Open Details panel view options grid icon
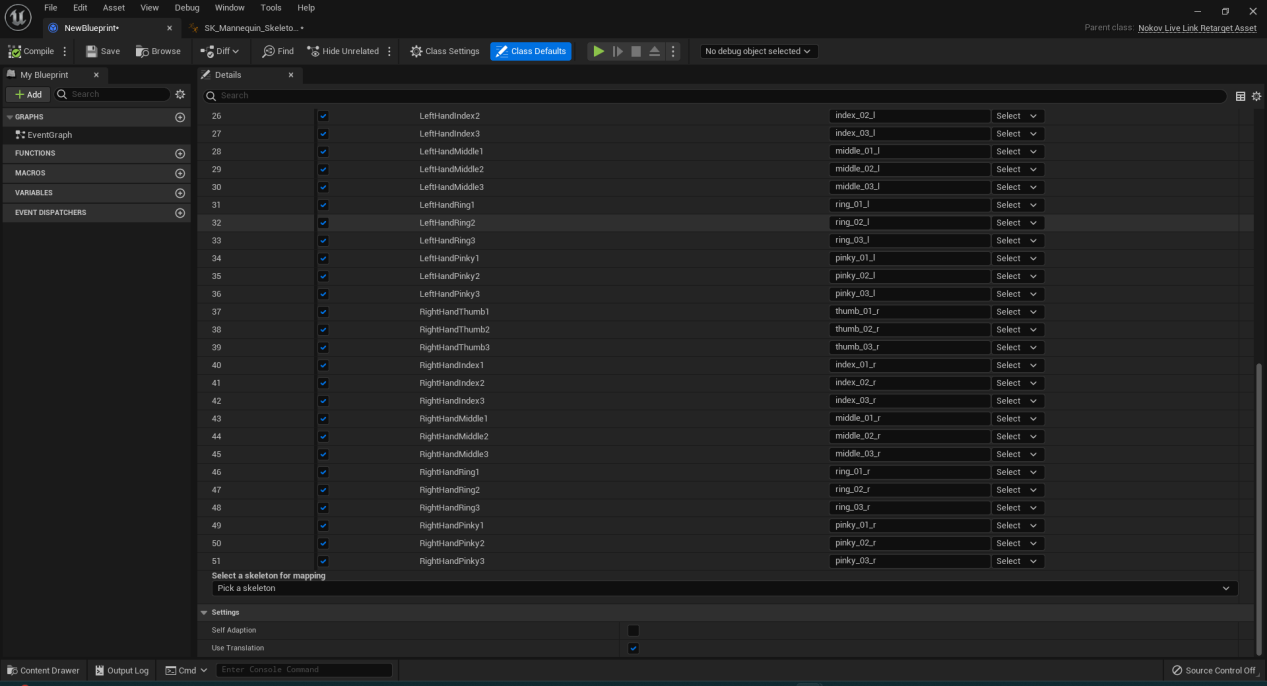1267x686 pixels. pyautogui.click(x=1241, y=96)
